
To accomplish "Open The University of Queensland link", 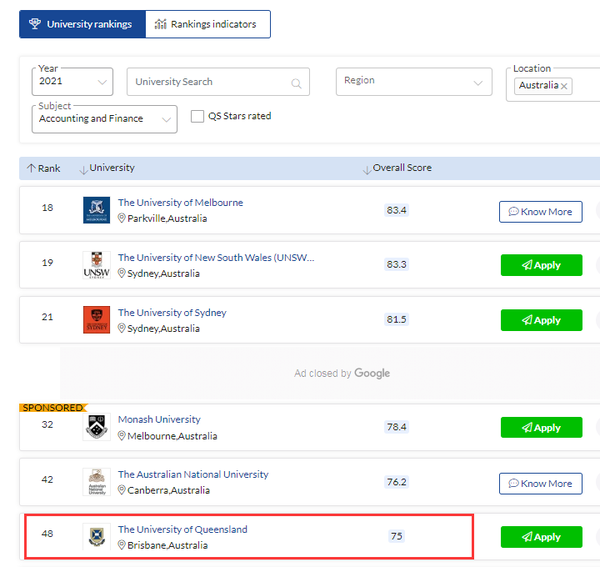I will coord(183,530).
